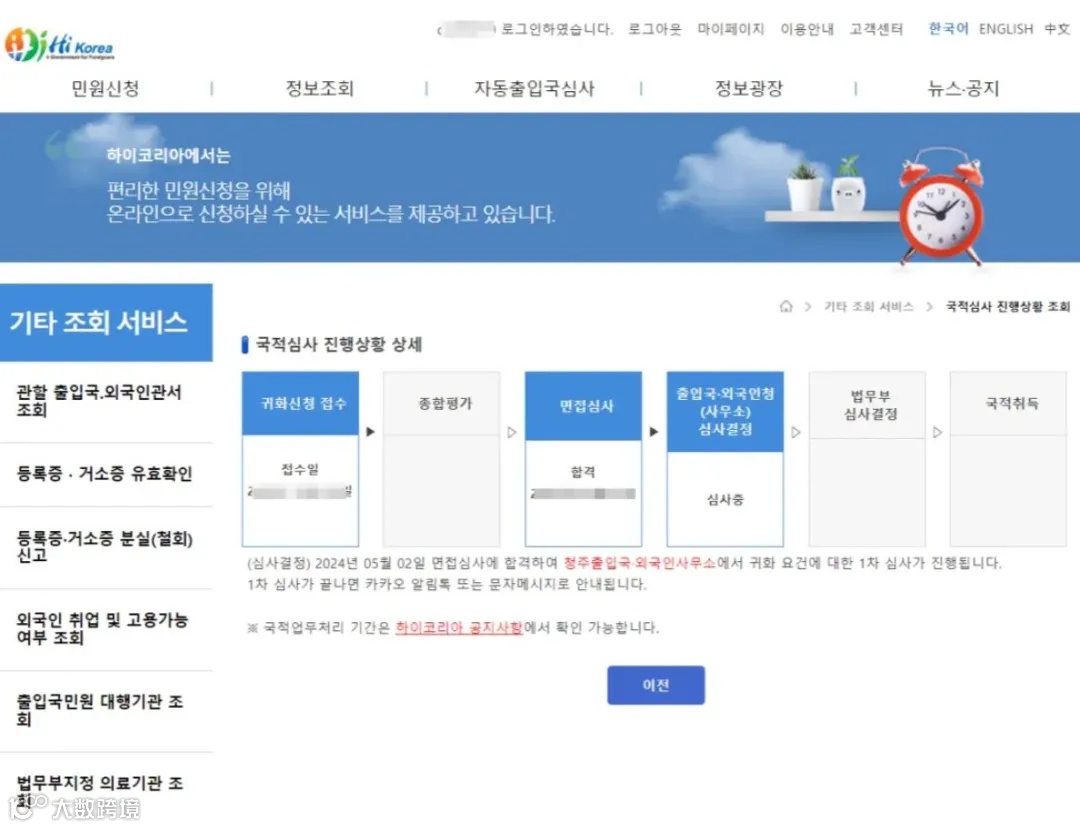Open the 자동출입국심사 menu
This screenshot has height=828, width=1080.
(x=535, y=88)
